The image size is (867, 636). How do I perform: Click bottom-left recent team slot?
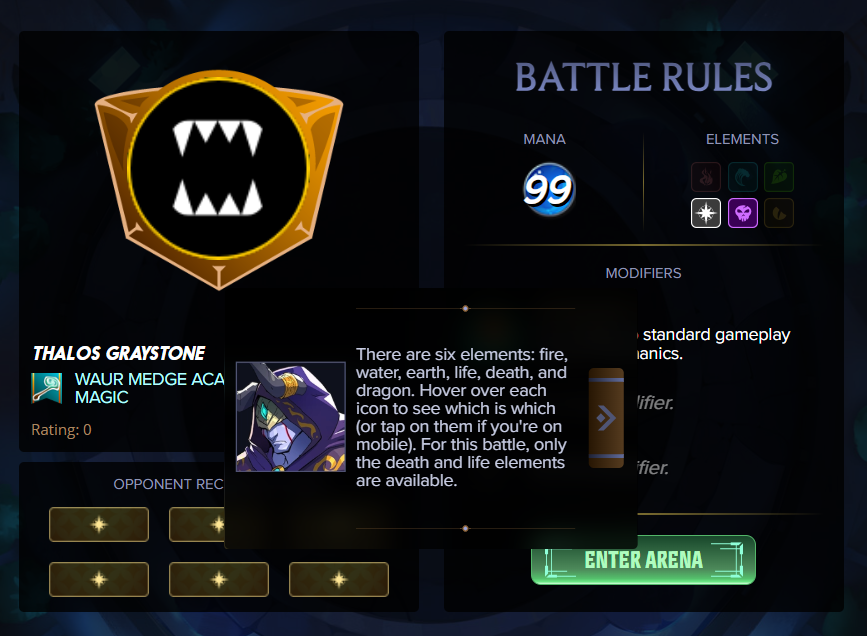(x=99, y=580)
